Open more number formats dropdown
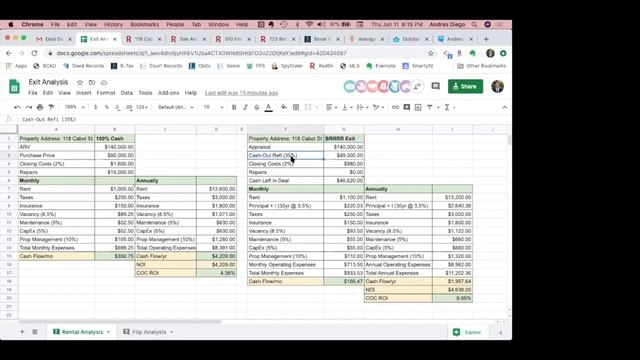The width and height of the screenshot is (640, 360). click(142, 107)
